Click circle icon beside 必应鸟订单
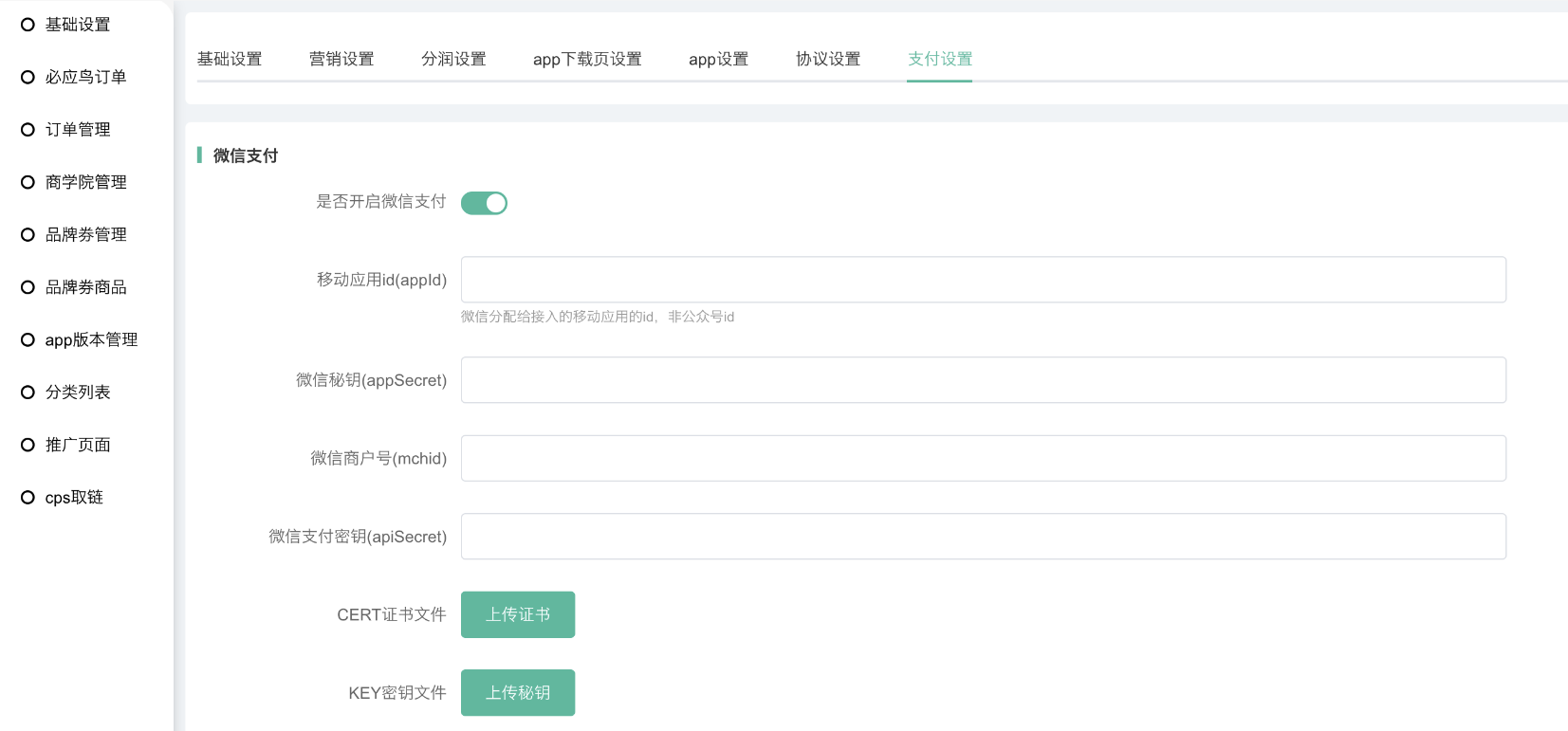Screen dimensions: 1568x731 click(x=28, y=77)
